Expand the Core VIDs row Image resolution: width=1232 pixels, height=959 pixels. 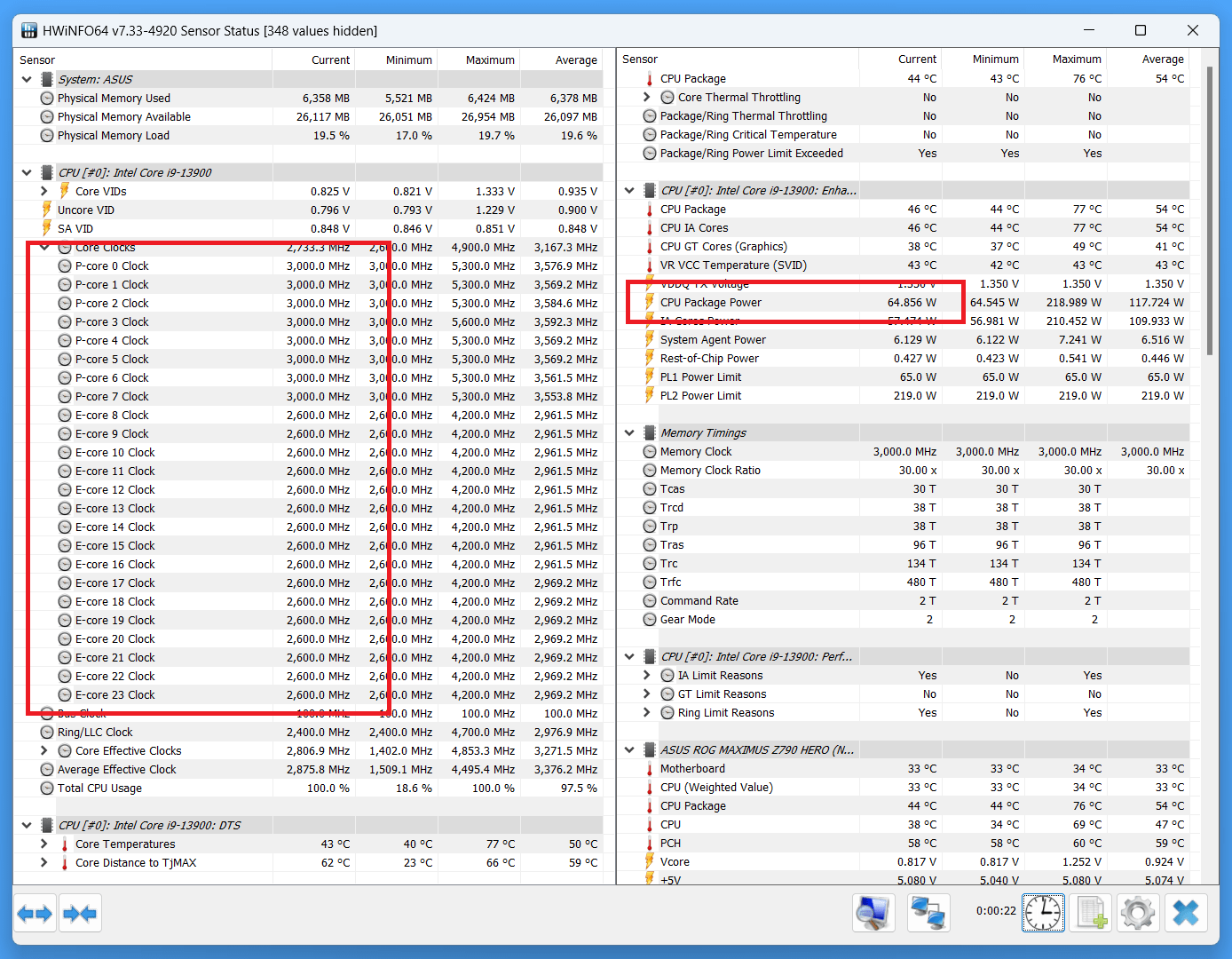pyautogui.click(x=44, y=191)
